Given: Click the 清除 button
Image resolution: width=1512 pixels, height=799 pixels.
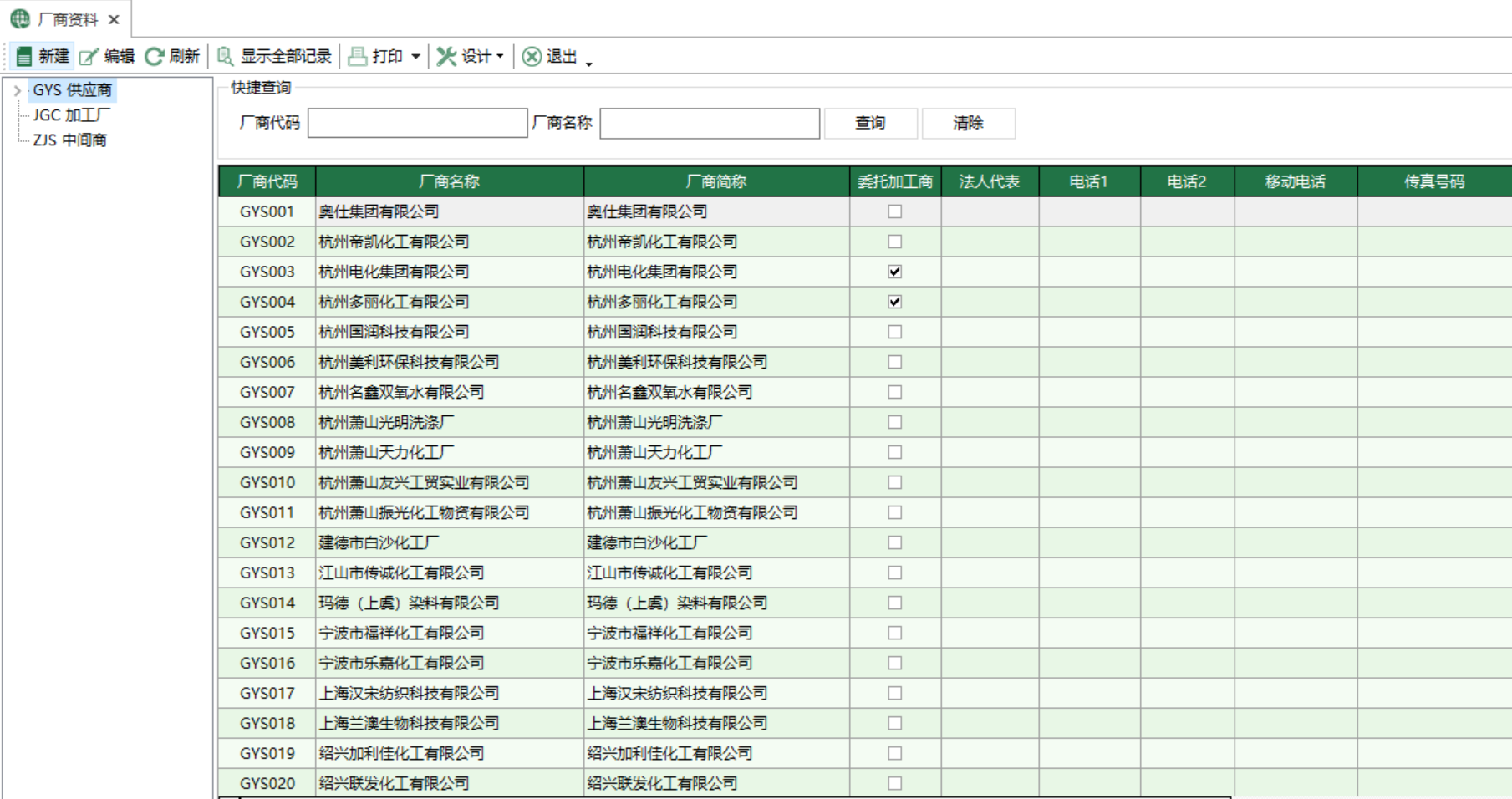Looking at the screenshot, I should tap(968, 123).
